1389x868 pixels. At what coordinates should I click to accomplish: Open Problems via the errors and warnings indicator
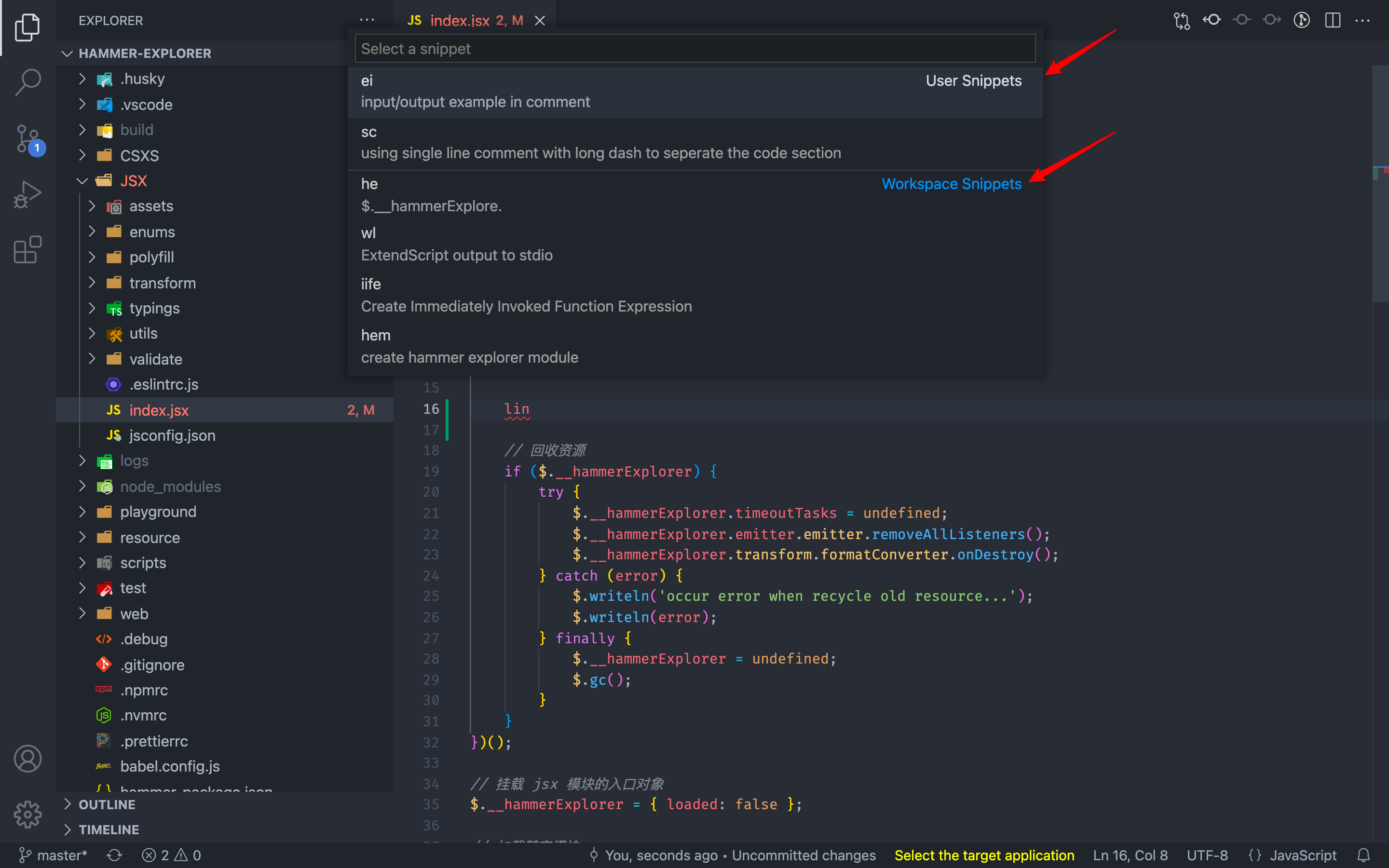pos(171,855)
